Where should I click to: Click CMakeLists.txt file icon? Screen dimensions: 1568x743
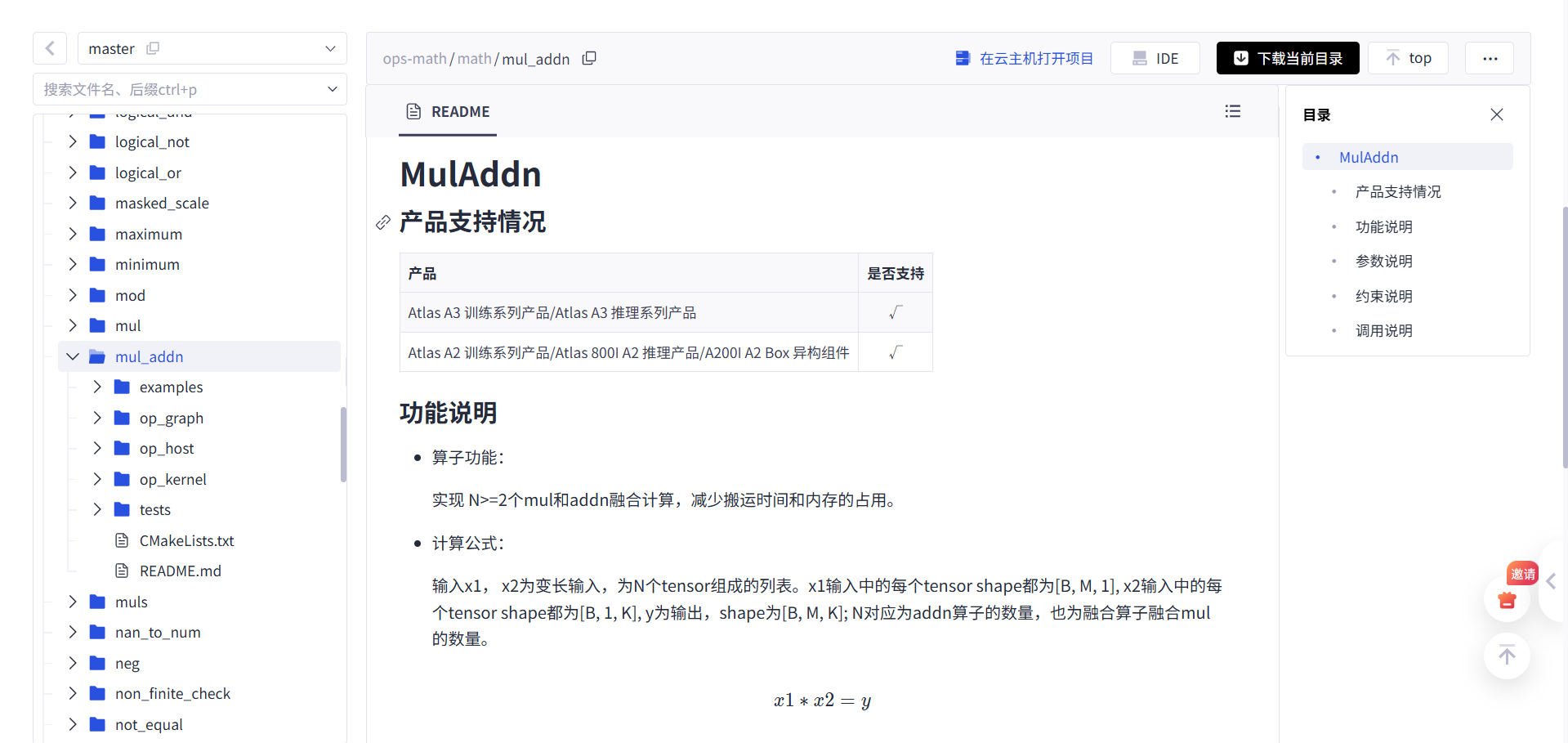122,540
